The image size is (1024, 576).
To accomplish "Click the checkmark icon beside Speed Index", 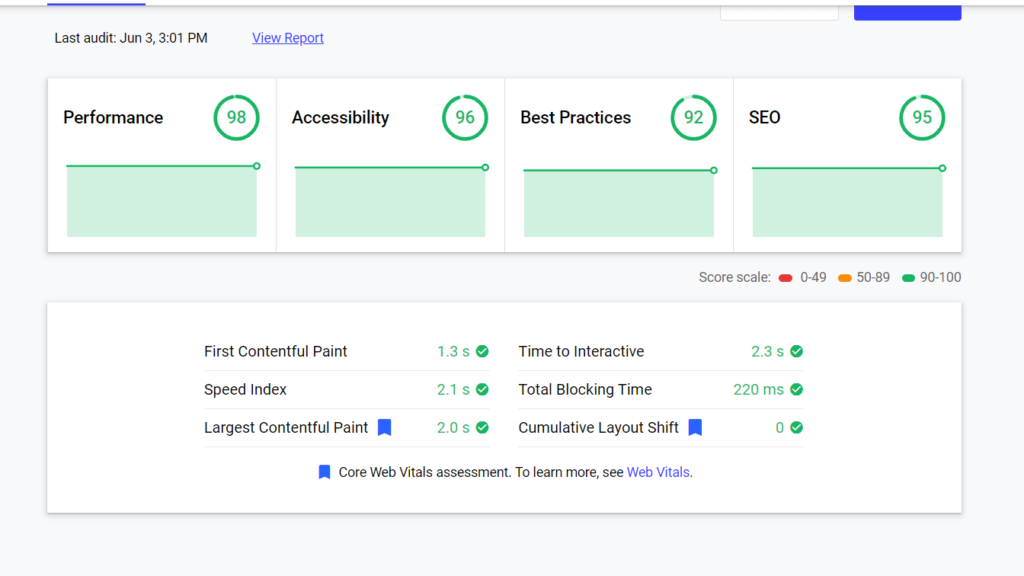I will [481, 389].
